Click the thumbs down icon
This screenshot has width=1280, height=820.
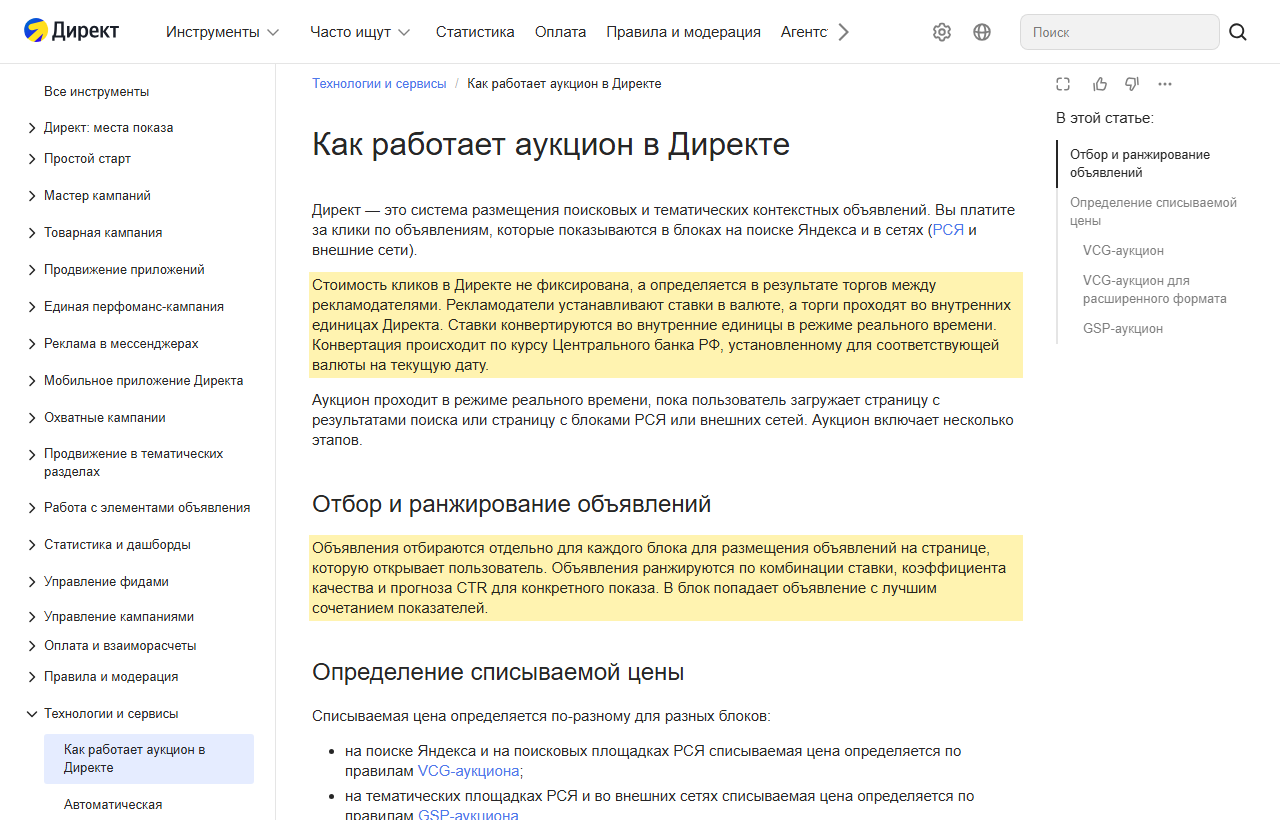1132,84
